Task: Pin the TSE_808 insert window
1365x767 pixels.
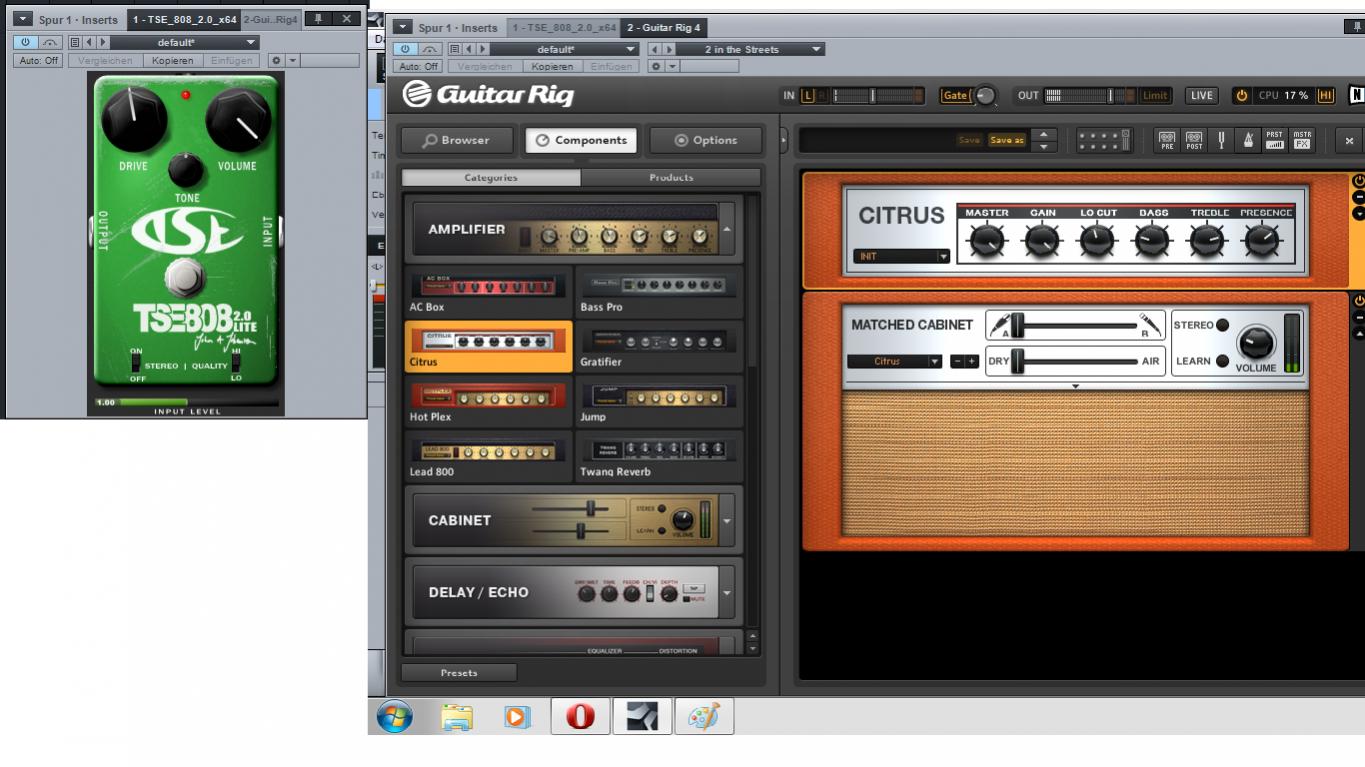Action: pos(318,19)
